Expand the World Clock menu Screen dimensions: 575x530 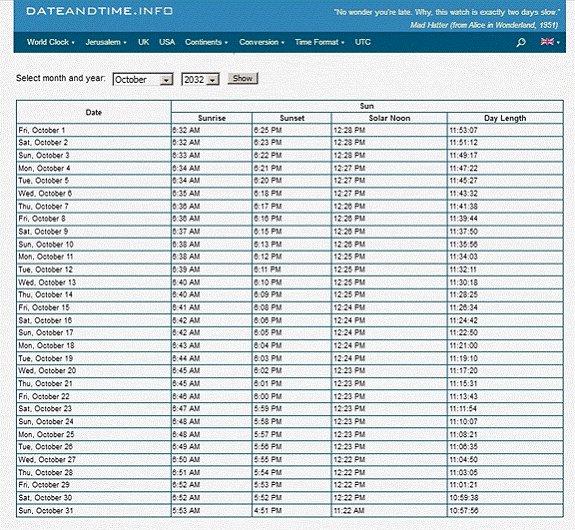tap(51, 42)
